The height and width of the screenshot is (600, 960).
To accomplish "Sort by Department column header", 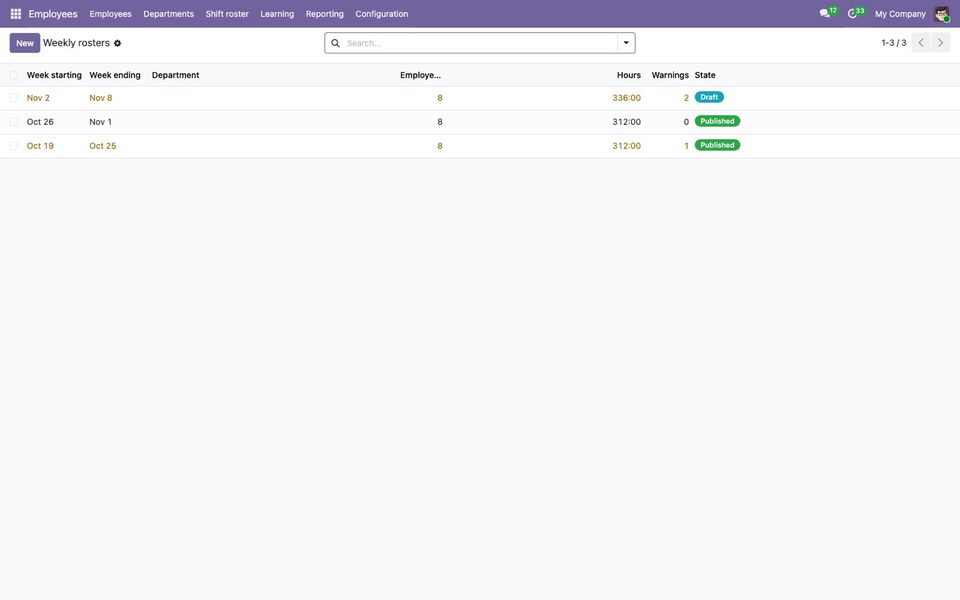I will coord(176,75).
